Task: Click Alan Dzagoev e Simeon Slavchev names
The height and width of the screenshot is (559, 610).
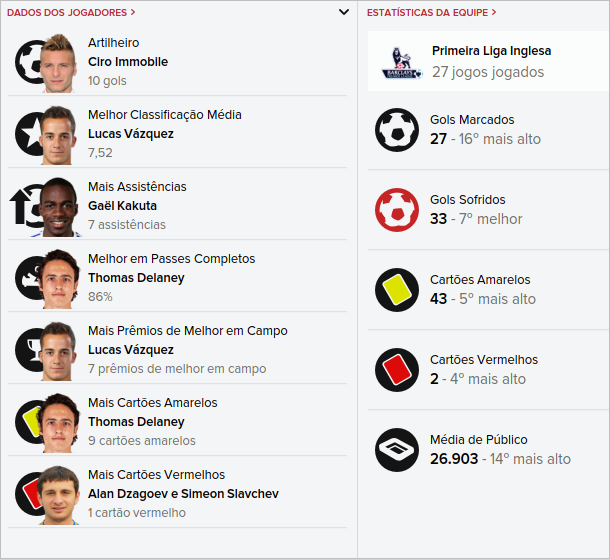Action: 183,494
